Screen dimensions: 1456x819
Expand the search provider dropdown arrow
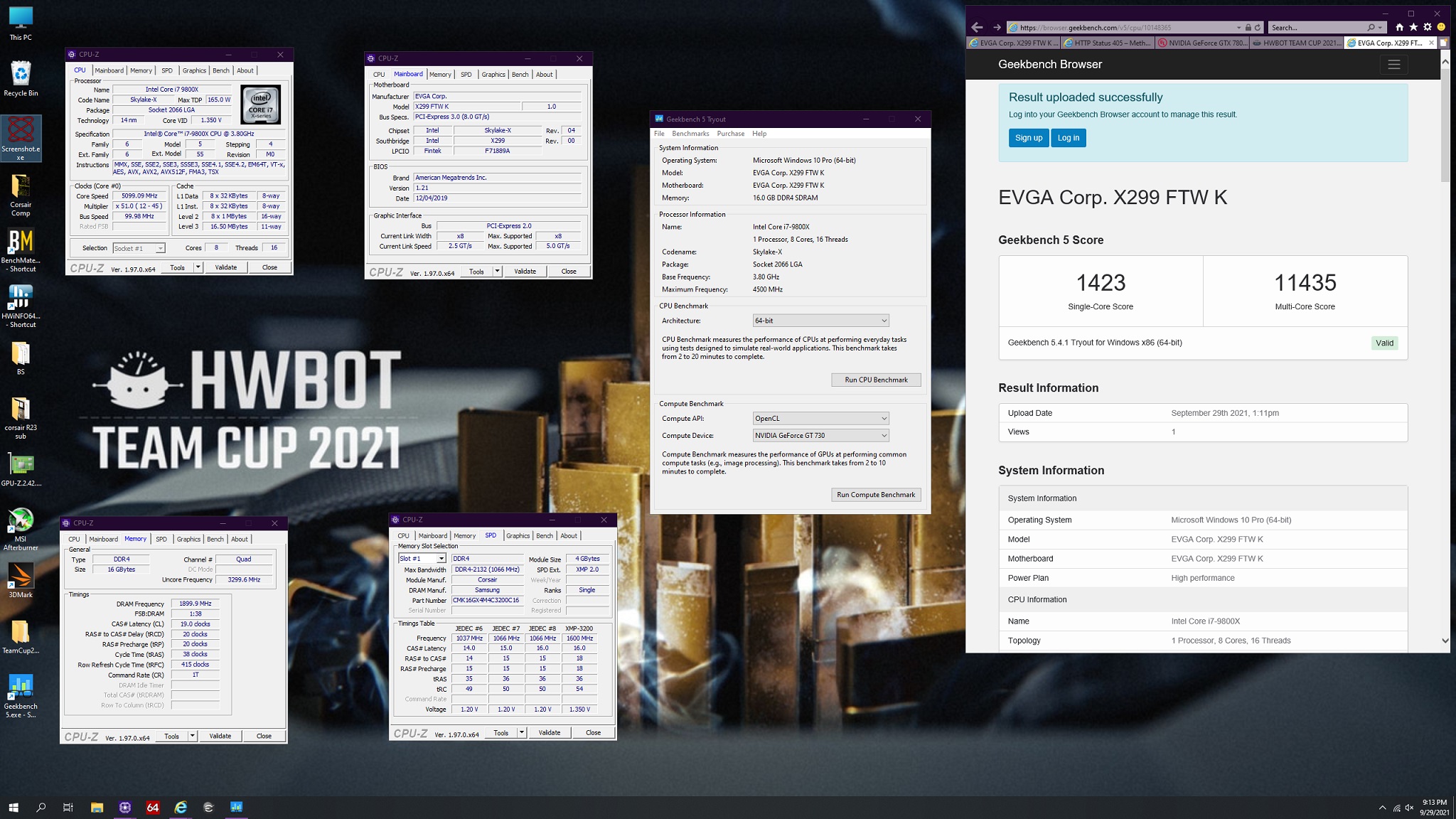tap(1380, 28)
